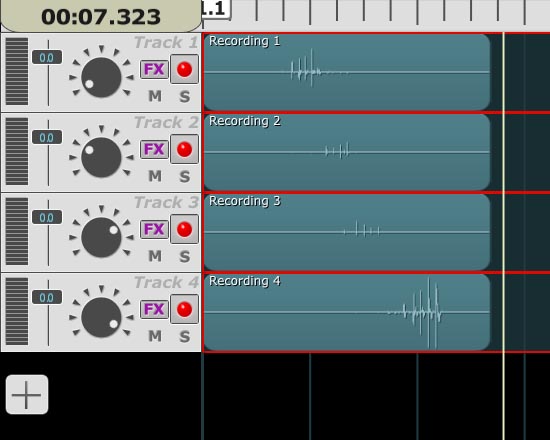This screenshot has width=550, height=440.
Task: Open FX effects for Track 4
Action: tap(154, 309)
